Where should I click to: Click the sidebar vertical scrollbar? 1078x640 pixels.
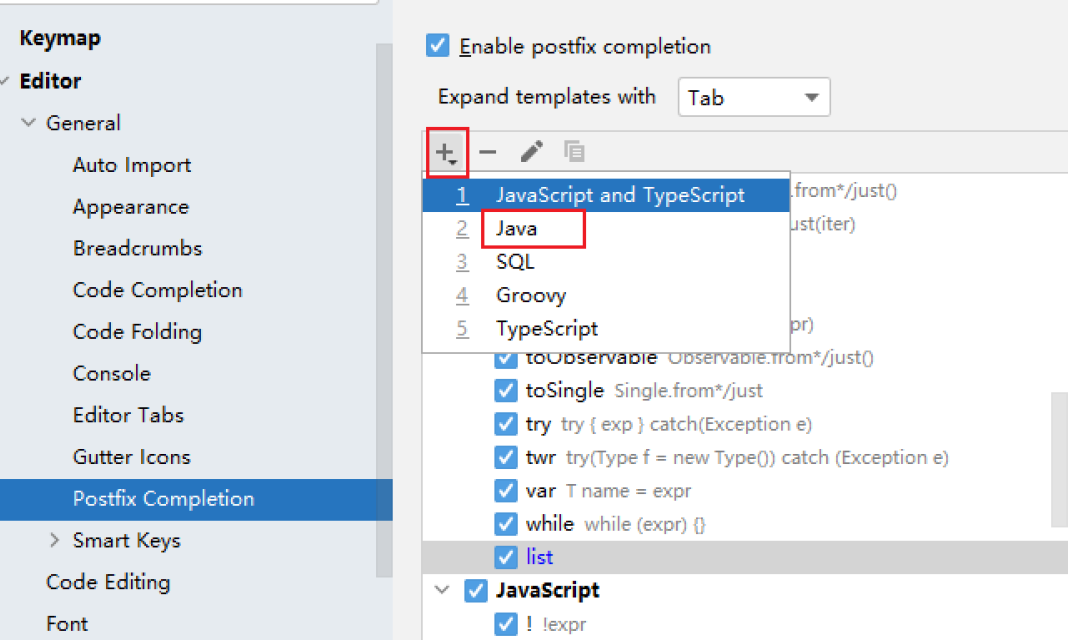point(384,309)
